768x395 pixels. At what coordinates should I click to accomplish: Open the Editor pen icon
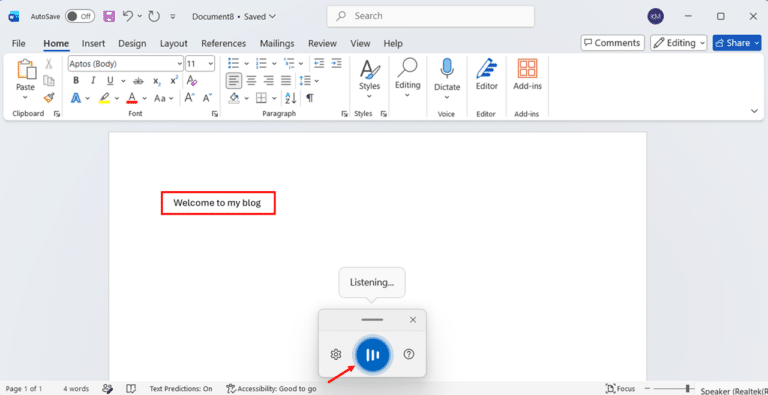(x=486, y=69)
